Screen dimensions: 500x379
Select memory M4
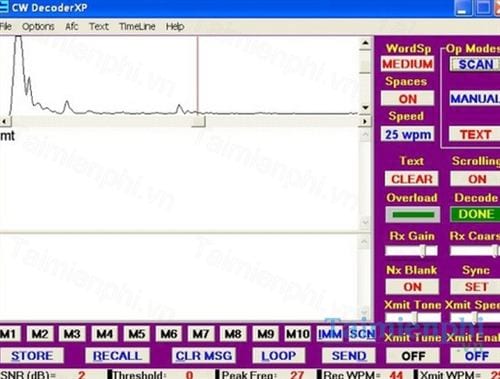pyautogui.click(x=104, y=334)
